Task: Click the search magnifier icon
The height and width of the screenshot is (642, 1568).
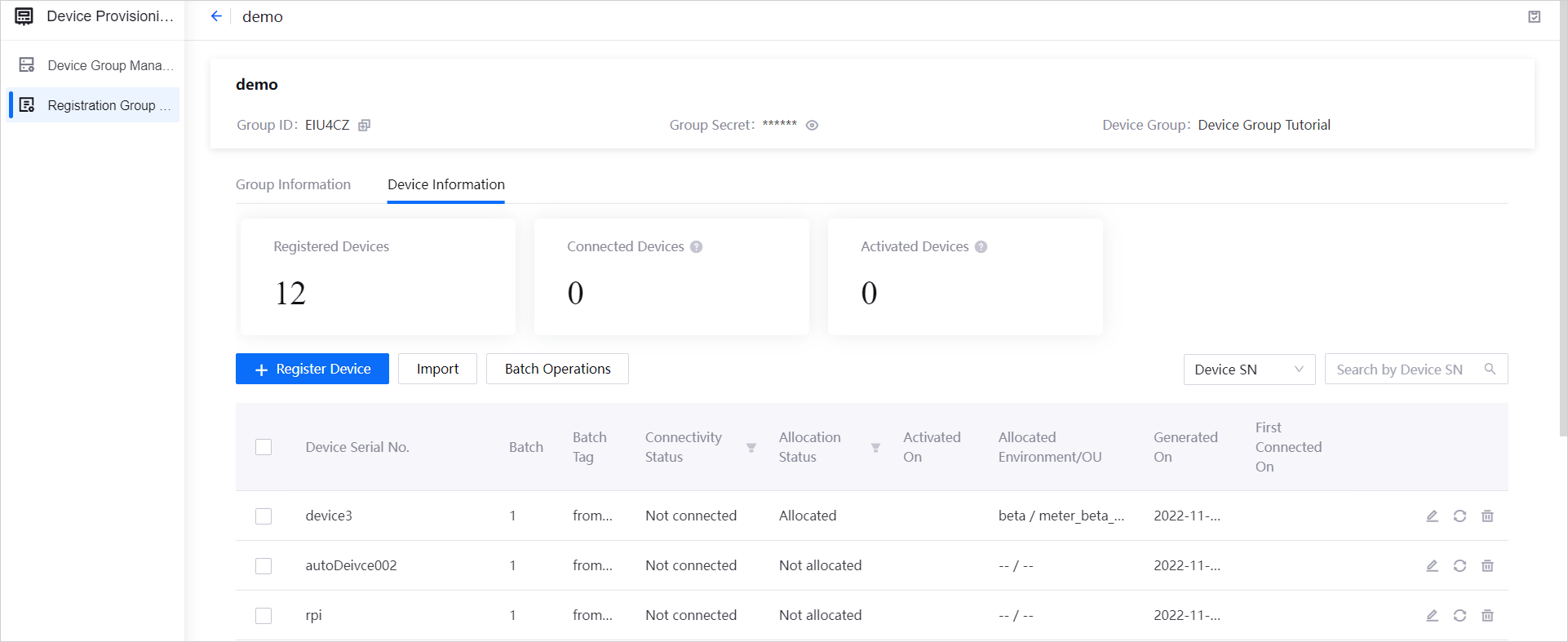Action: (1490, 370)
